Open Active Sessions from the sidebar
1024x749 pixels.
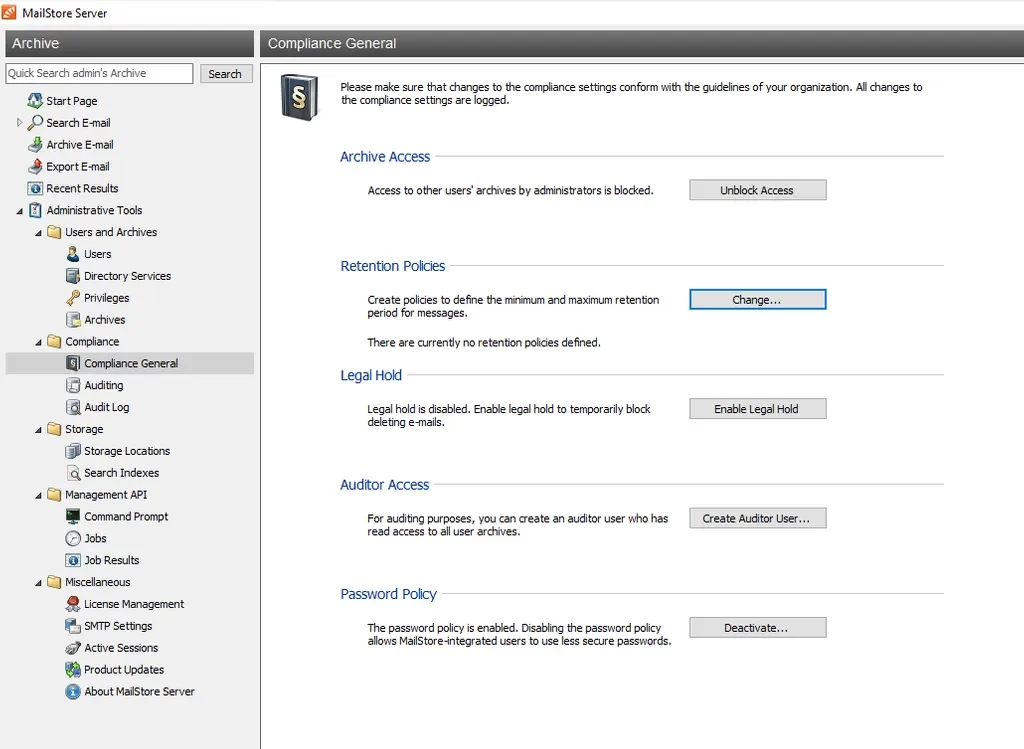(120, 648)
